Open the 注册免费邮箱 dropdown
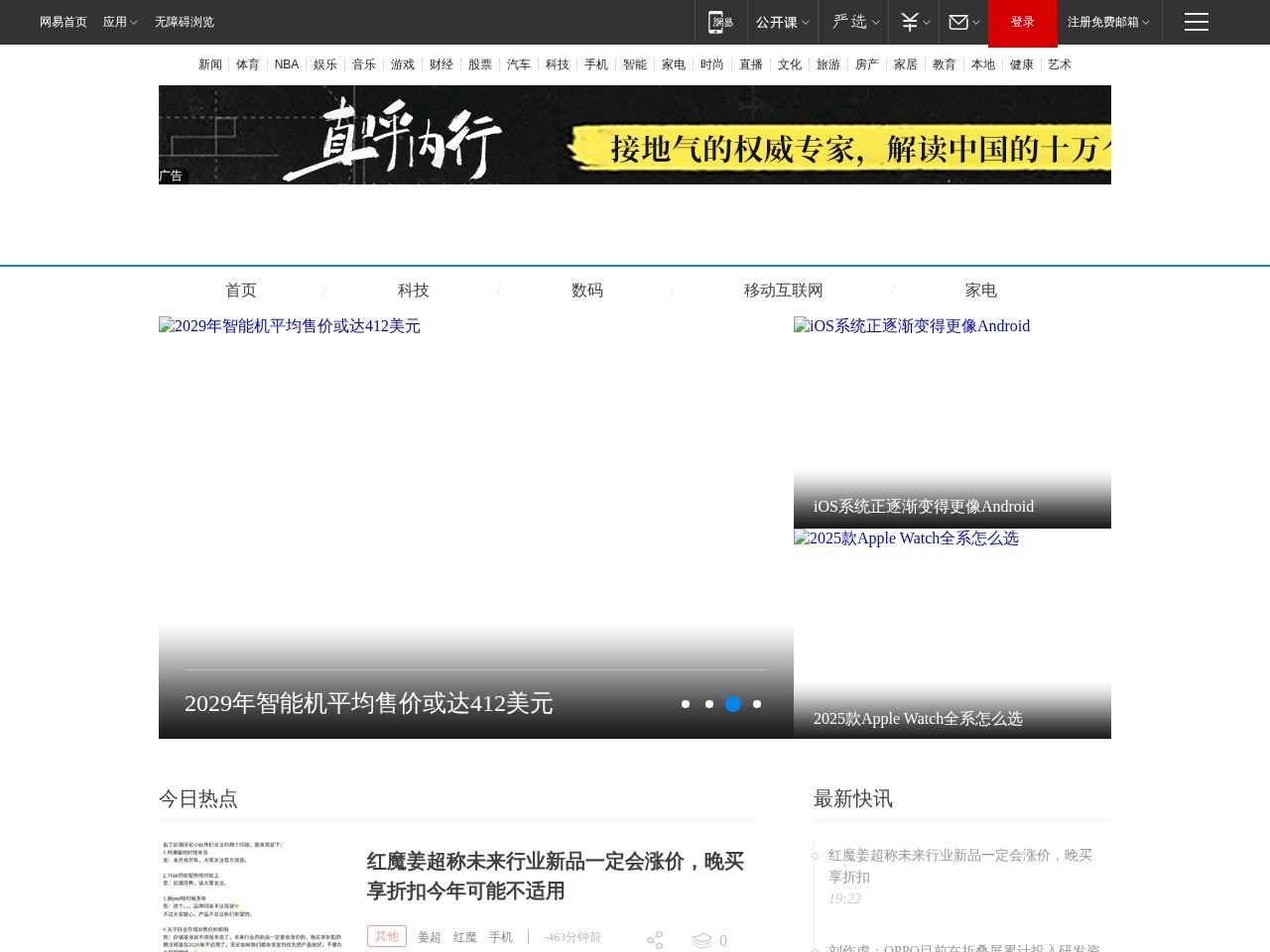The height and width of the screenshot is (952, 1270). click(x=1102, y=22)
